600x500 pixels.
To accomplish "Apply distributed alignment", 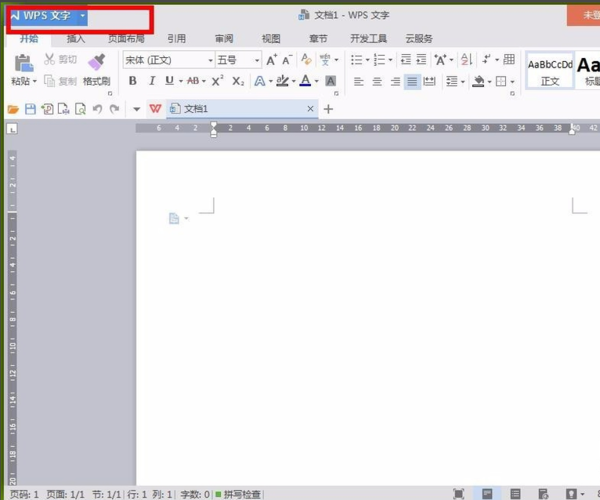I will click(429, 81).
